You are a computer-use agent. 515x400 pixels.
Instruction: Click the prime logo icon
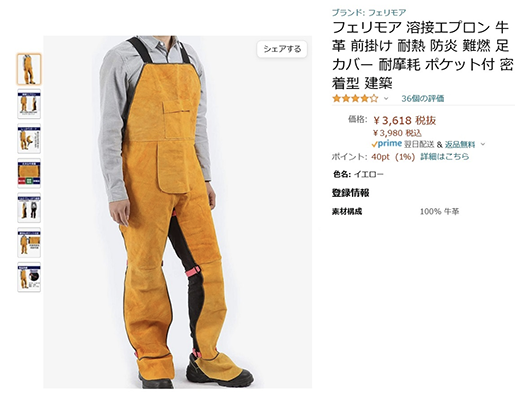387,144
